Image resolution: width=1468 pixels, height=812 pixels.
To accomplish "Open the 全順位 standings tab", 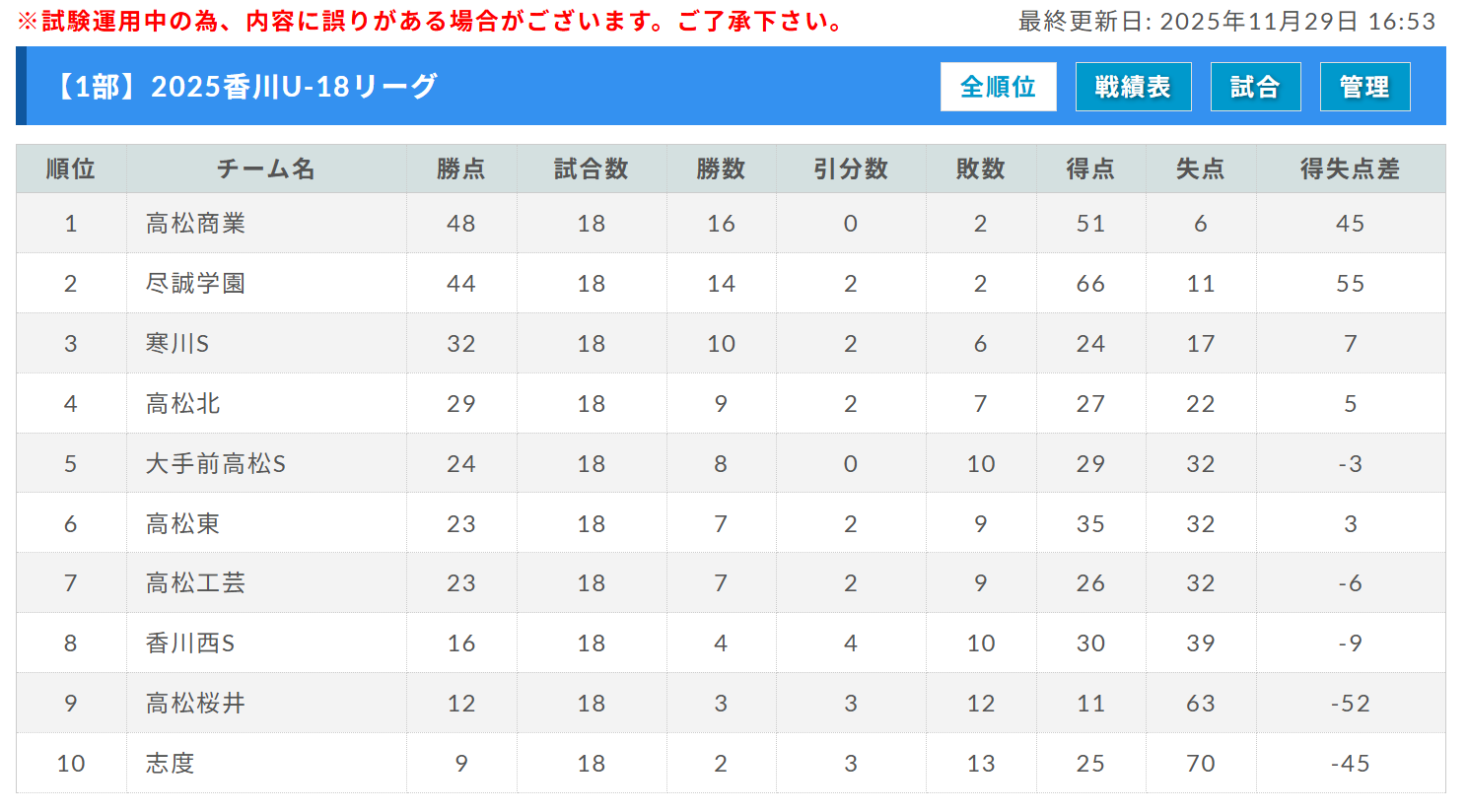I will (998, 87).
